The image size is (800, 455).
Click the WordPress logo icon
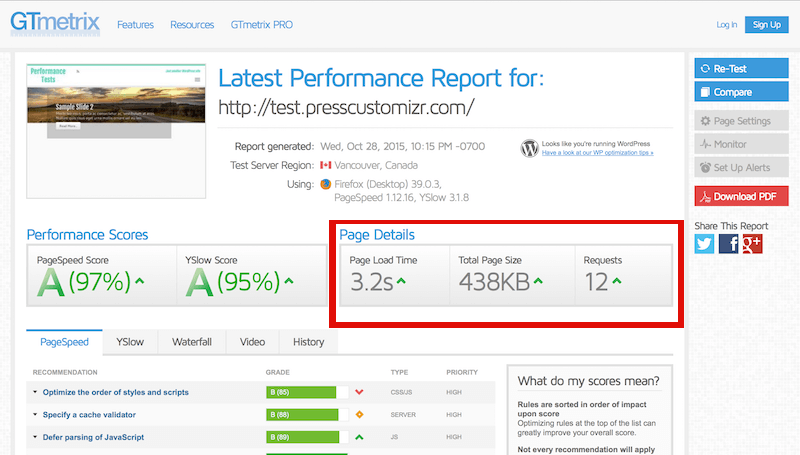tap(530, 148)
